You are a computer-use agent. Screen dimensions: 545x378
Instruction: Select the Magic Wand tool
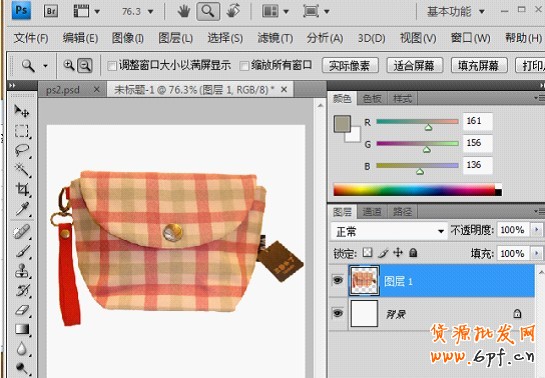click(22, 170)
